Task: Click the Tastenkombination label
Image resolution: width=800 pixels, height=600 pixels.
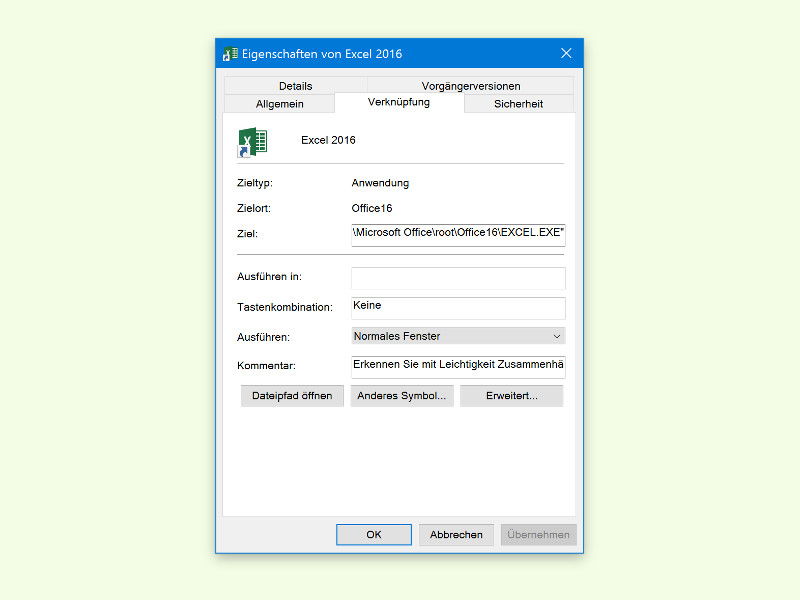Action: click(285, 307)
